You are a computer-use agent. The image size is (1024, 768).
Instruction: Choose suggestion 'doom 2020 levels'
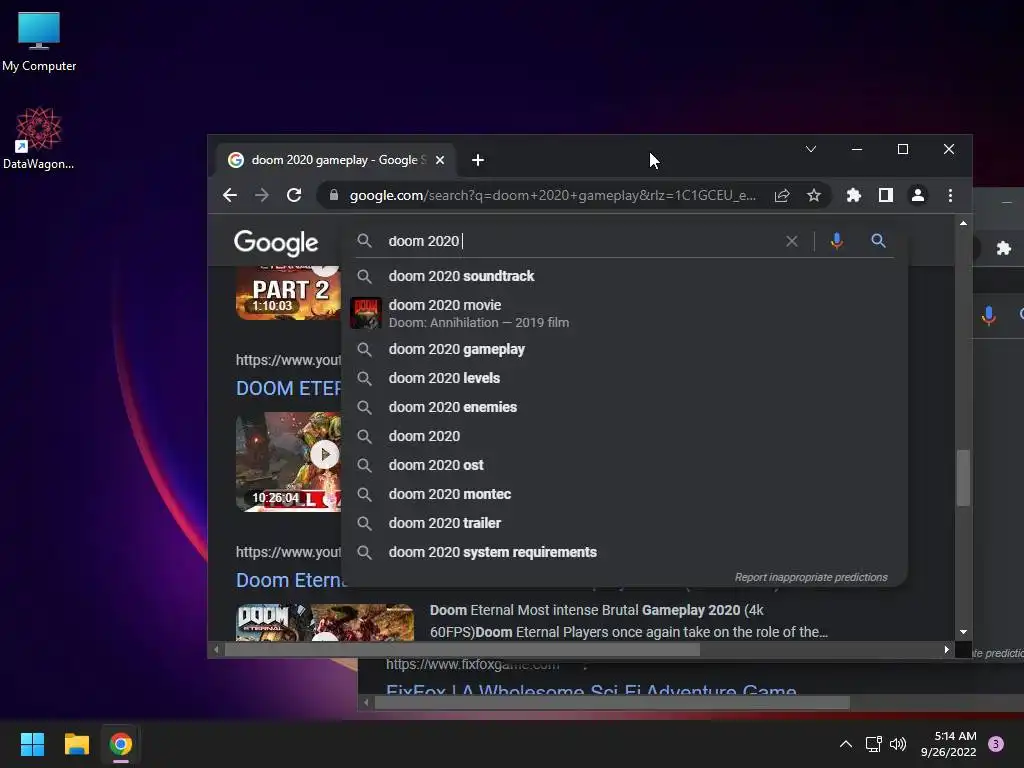click(624, 378)
